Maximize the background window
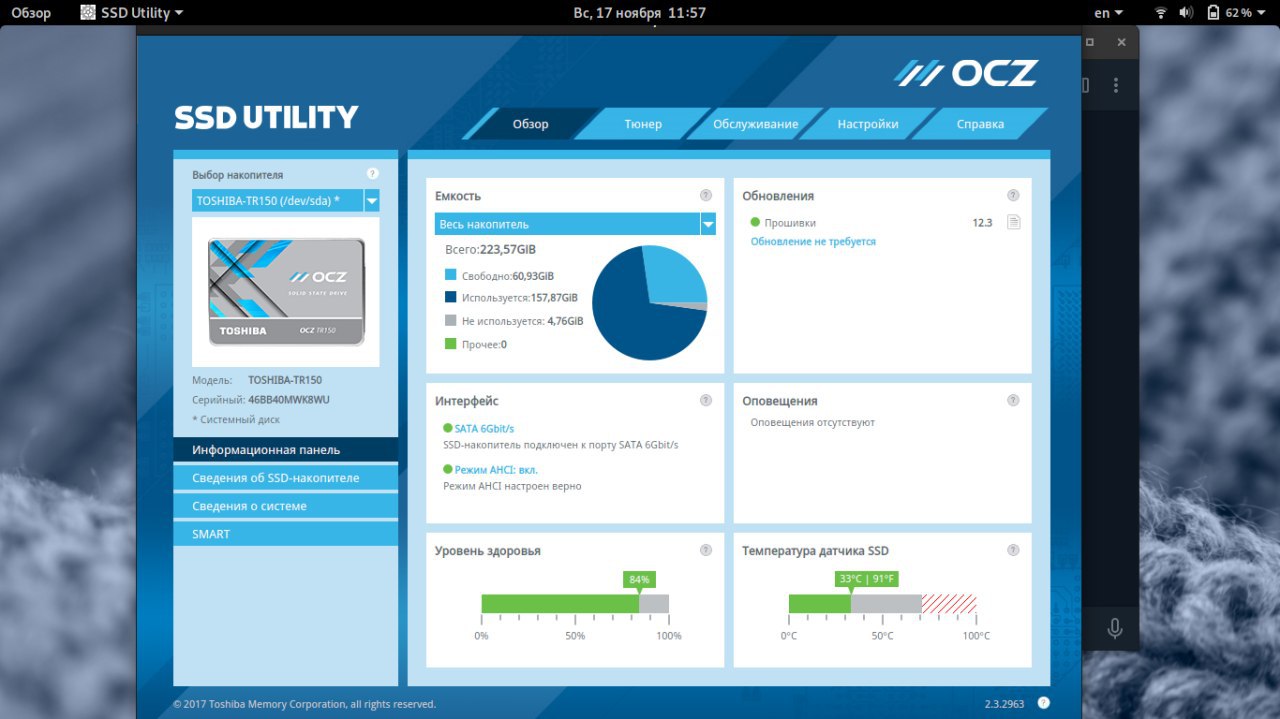Image resolution: width=1280 pixels, height=719 pixels. coord(1089,42)
